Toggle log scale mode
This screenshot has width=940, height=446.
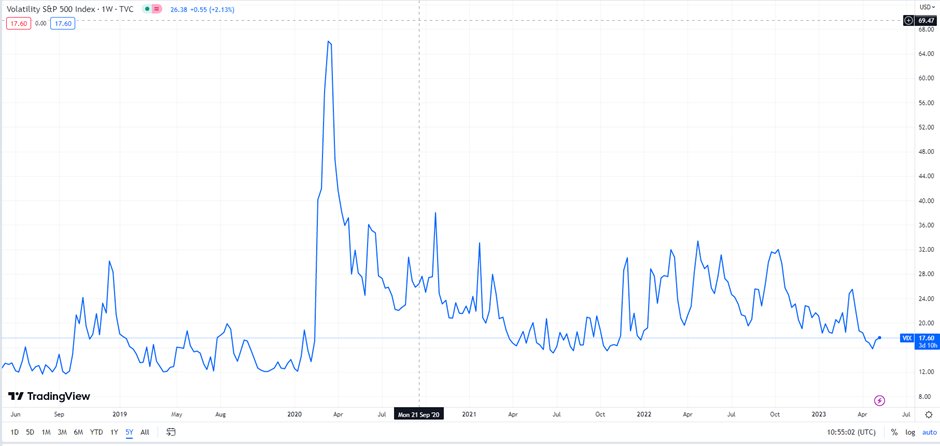(x=910, y=432)
